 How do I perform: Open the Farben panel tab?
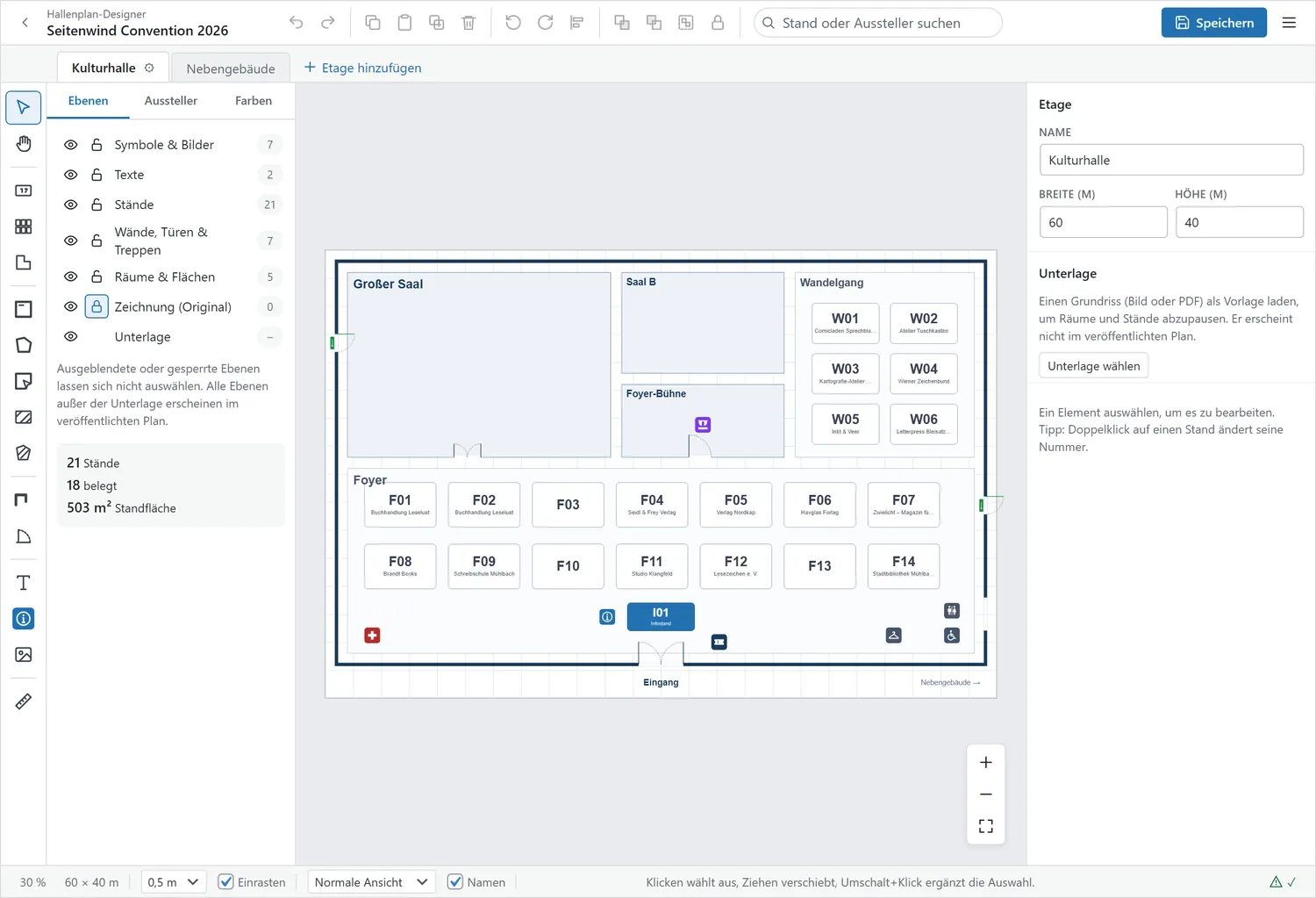(x=254, y=101)
